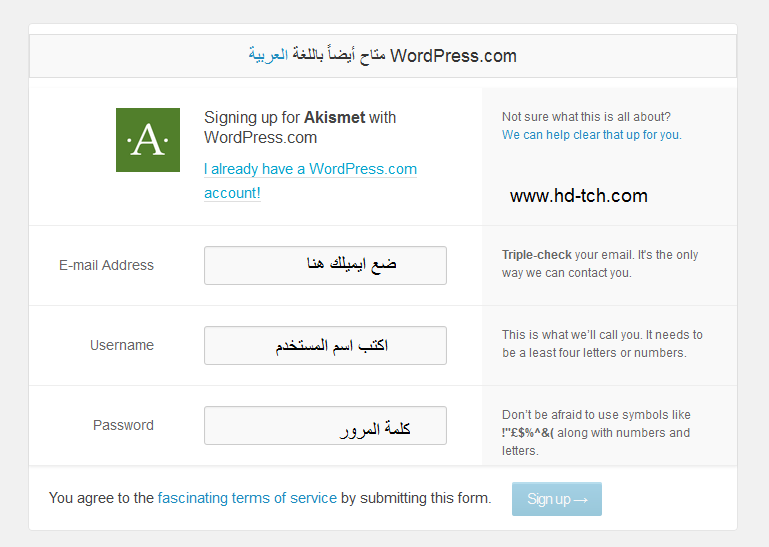This screenshot has height=547, width=769.
Task: Click the 'This is what we'll call you' hint
Action: coord(602,344)
